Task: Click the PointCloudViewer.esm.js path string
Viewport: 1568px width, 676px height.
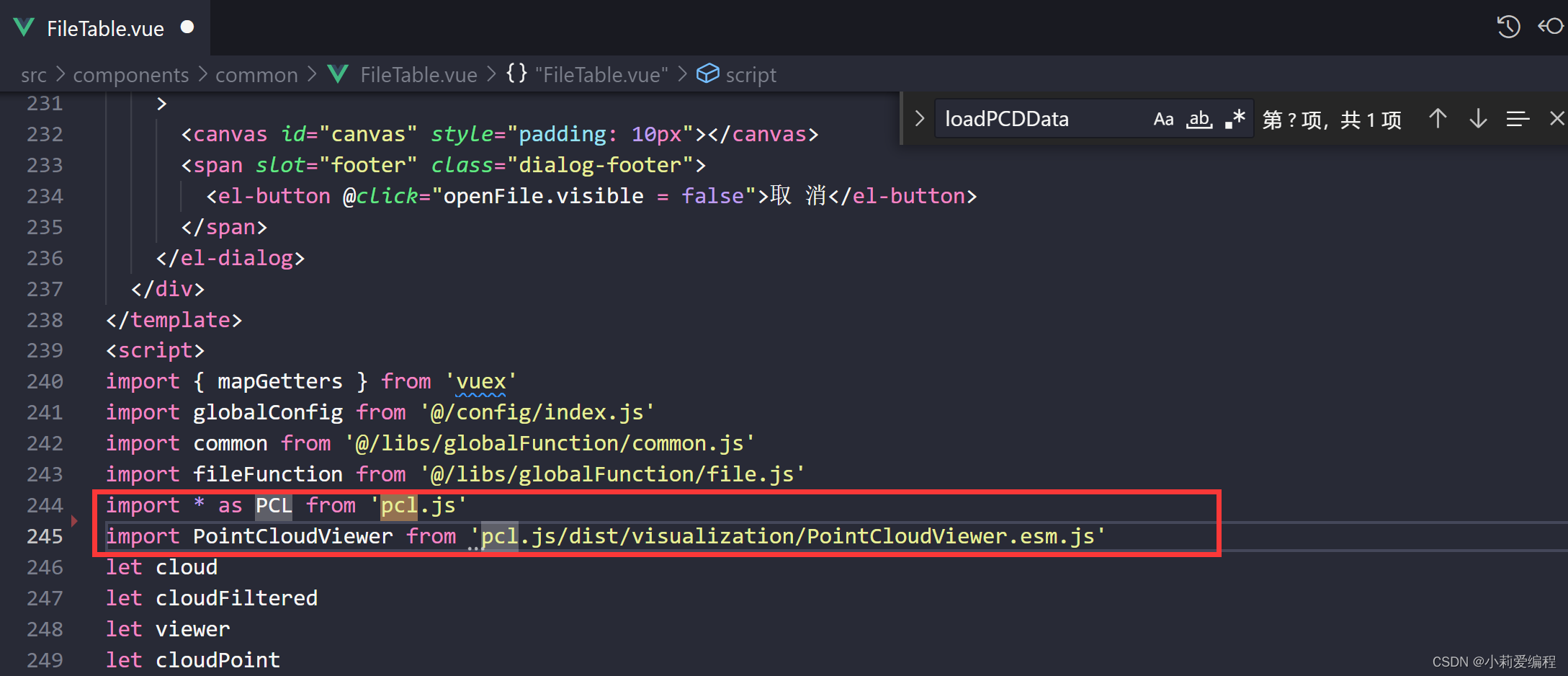Action: tap(788, 536)
